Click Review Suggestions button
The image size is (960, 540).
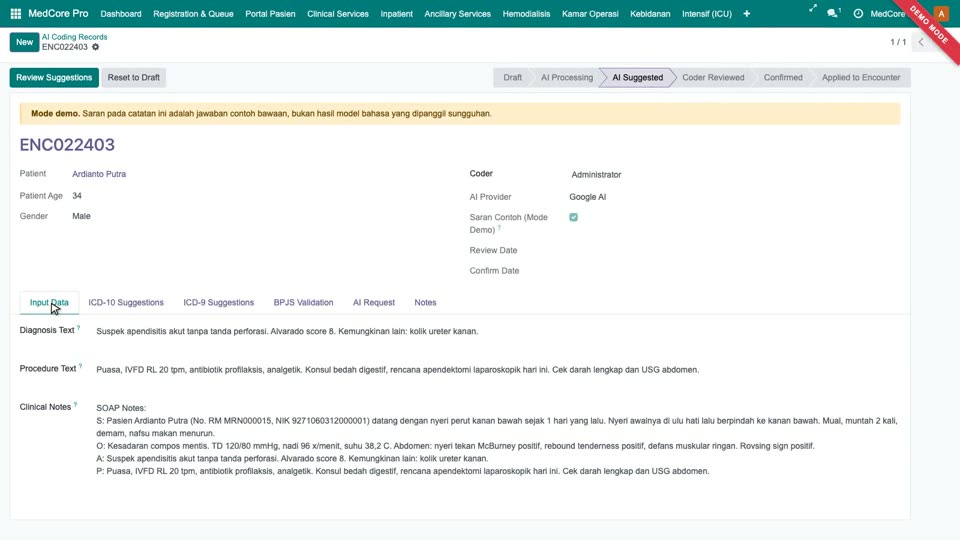[x=54, y=78]
